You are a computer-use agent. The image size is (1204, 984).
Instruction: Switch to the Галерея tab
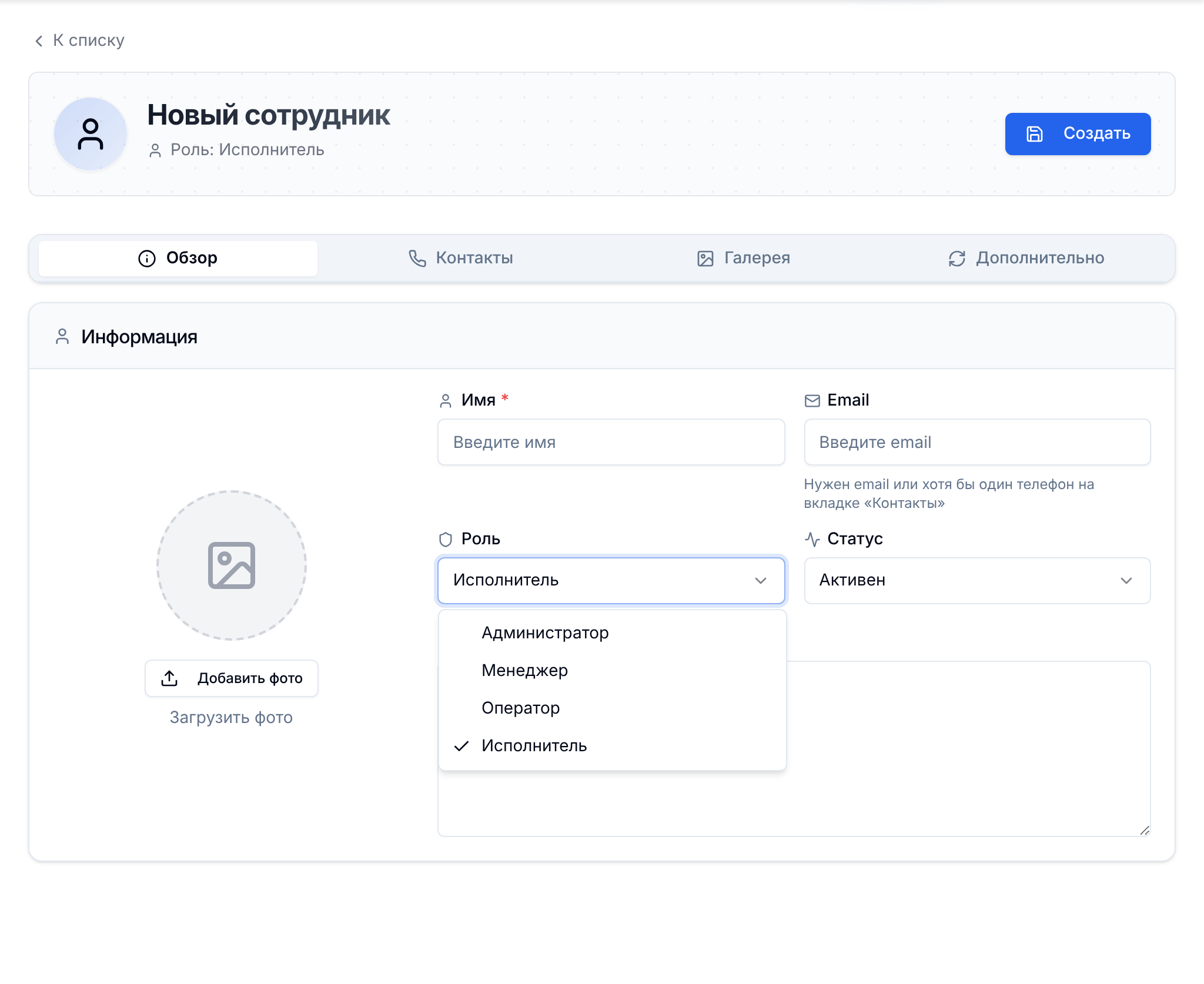coord(744,259)
